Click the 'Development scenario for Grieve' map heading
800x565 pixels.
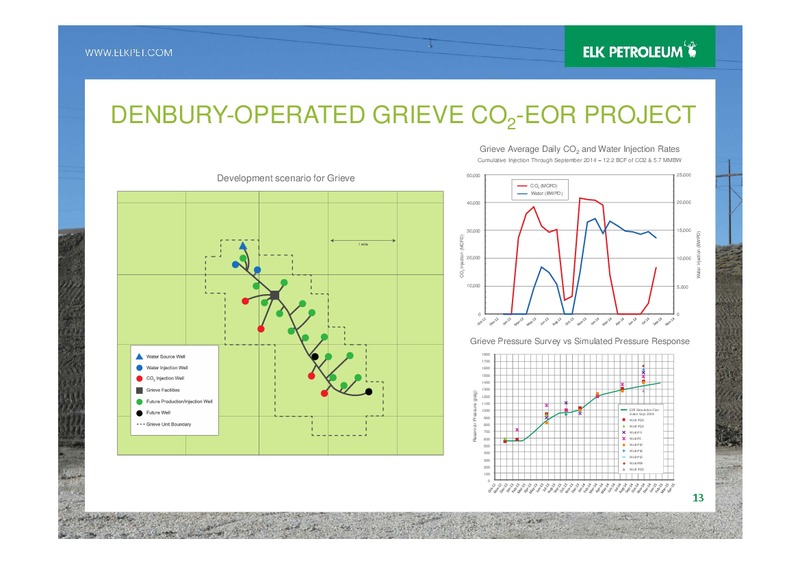(286, 178)
